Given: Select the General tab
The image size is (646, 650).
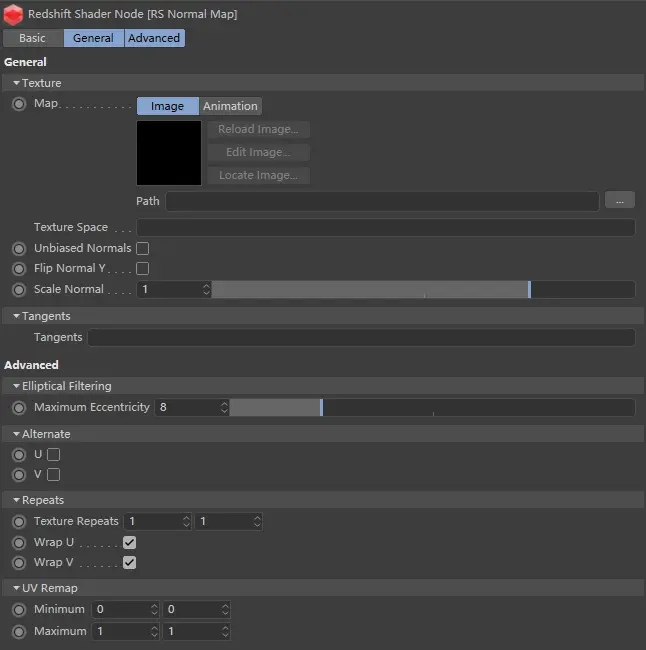Looking at the screenshot, I should click(x=94, y=38).
